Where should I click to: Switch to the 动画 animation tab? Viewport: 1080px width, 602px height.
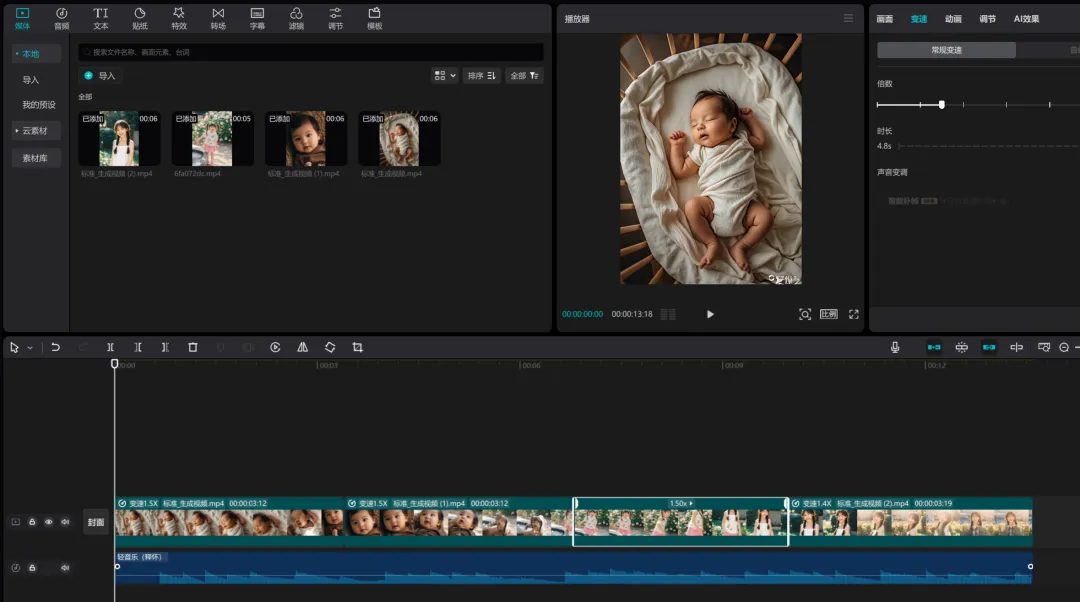coord(953,19)
